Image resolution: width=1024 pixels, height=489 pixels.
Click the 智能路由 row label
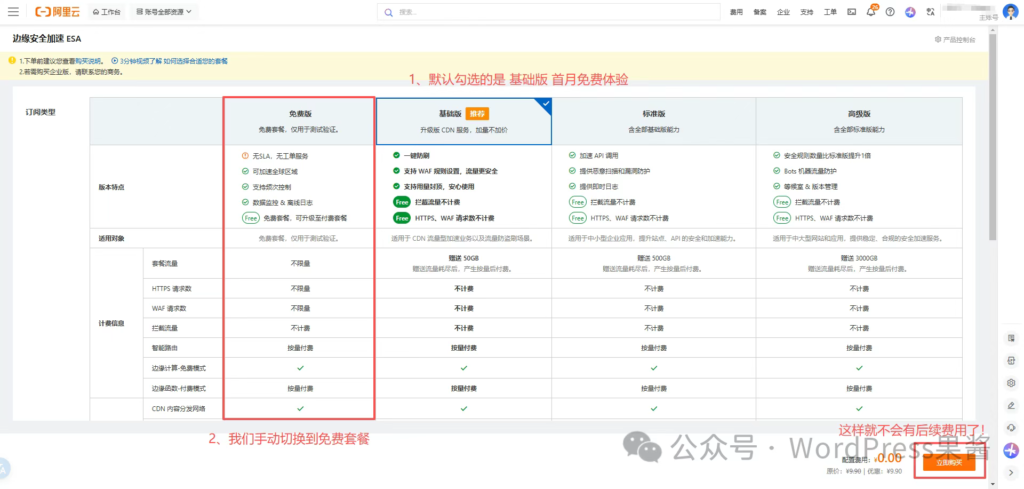(x=165, y=348)
